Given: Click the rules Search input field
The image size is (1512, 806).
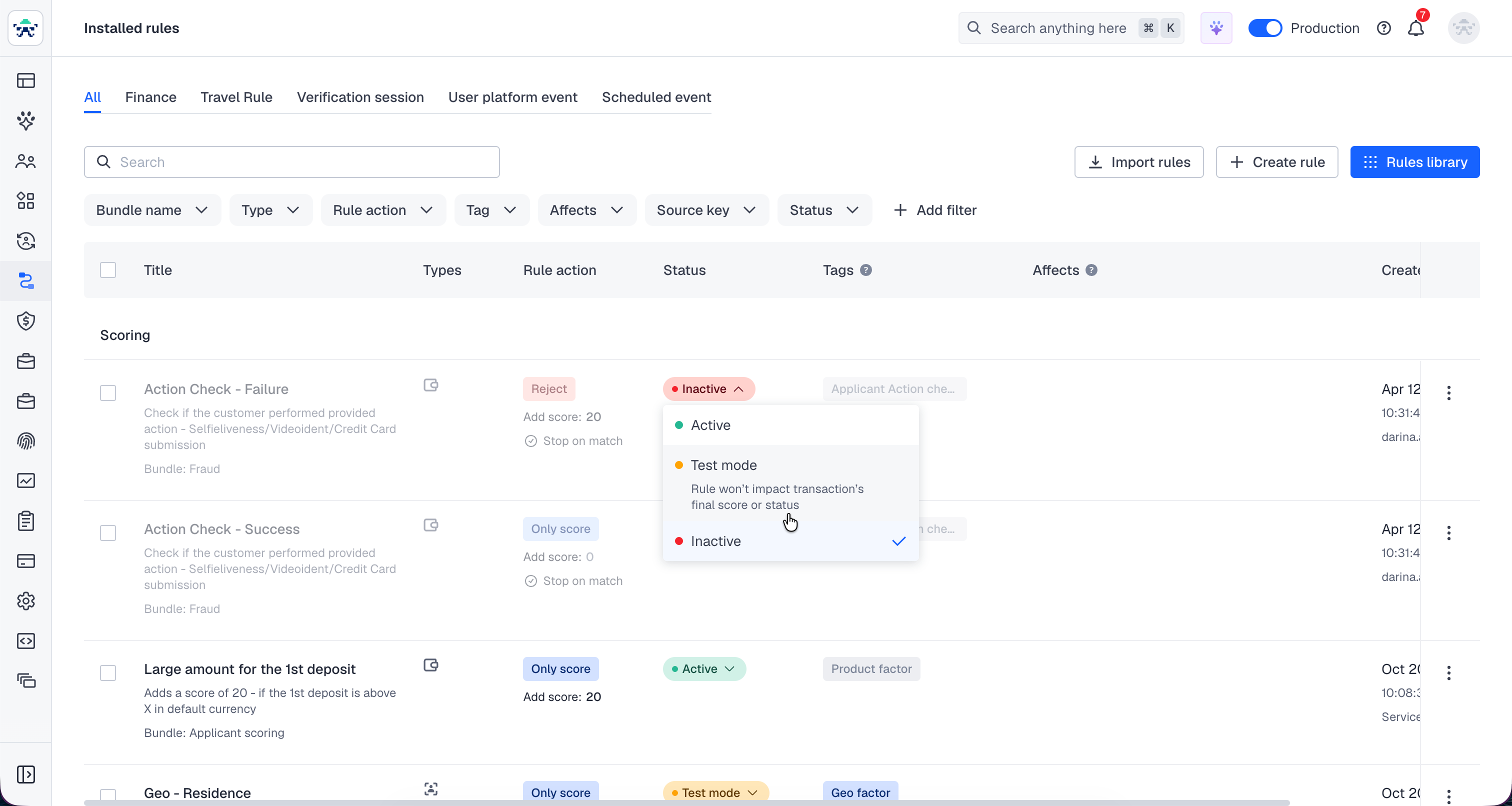Looking at the screenshot, I should 291,162.
